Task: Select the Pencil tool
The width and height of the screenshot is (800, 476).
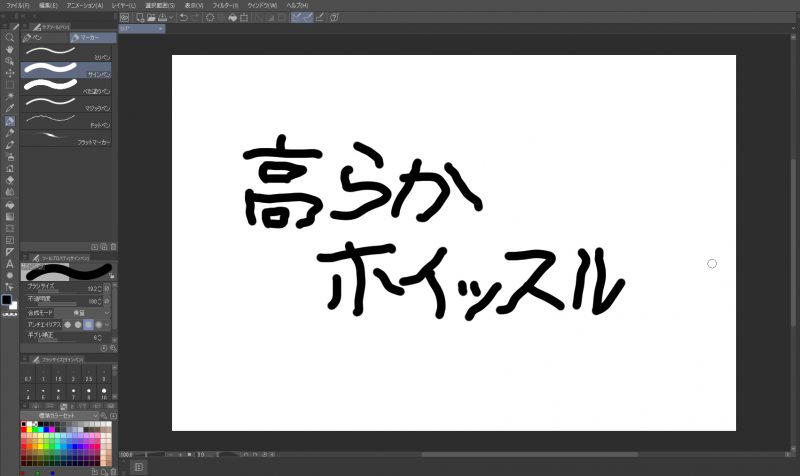Action: [x=9, y=133]
